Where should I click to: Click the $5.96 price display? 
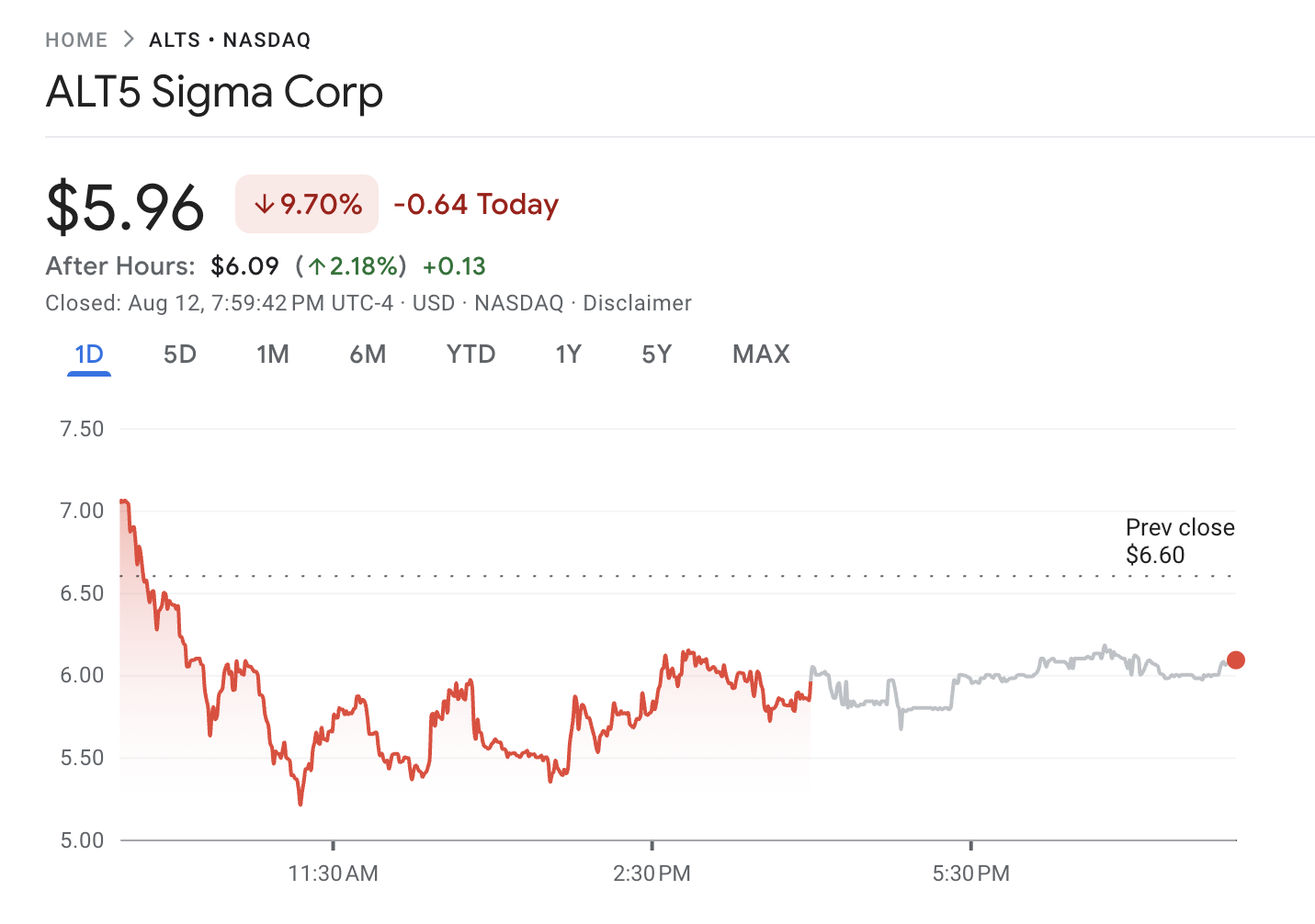[125, 206]
